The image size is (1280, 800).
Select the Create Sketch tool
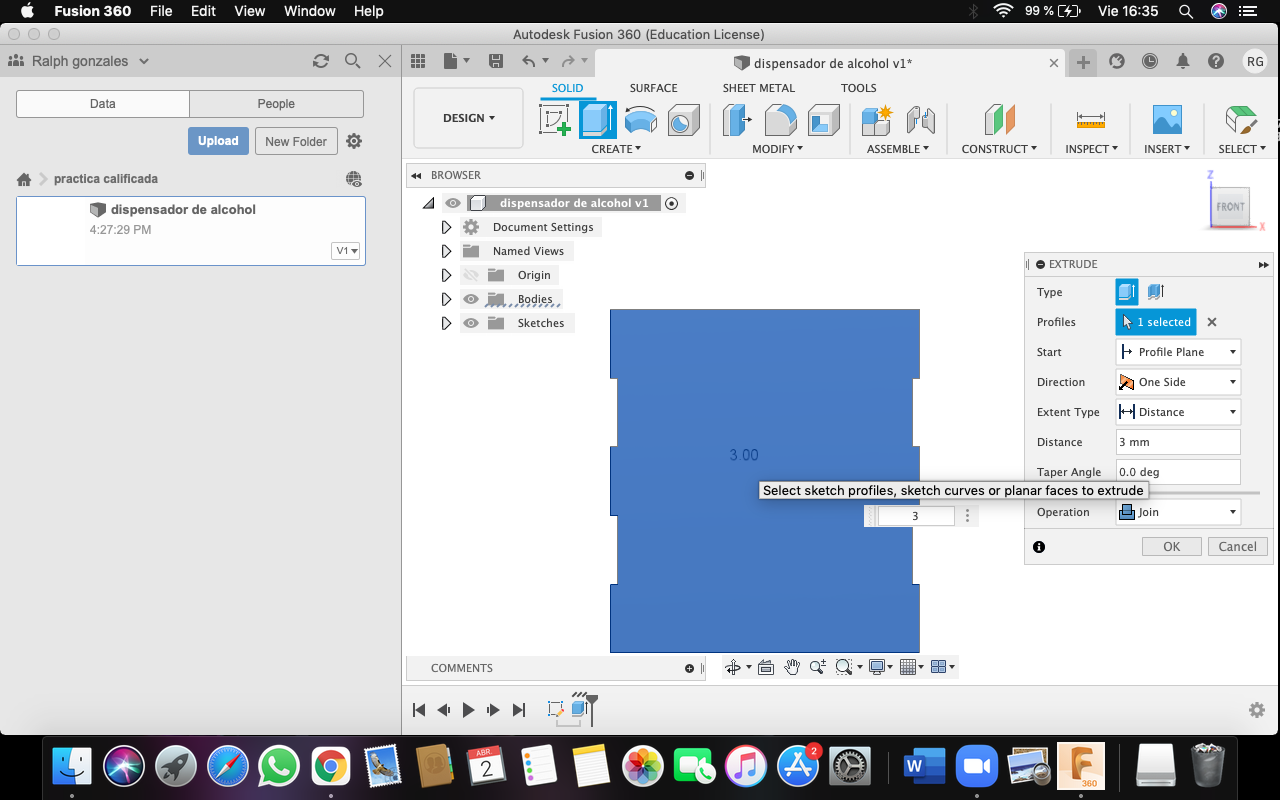coord(555,120)
